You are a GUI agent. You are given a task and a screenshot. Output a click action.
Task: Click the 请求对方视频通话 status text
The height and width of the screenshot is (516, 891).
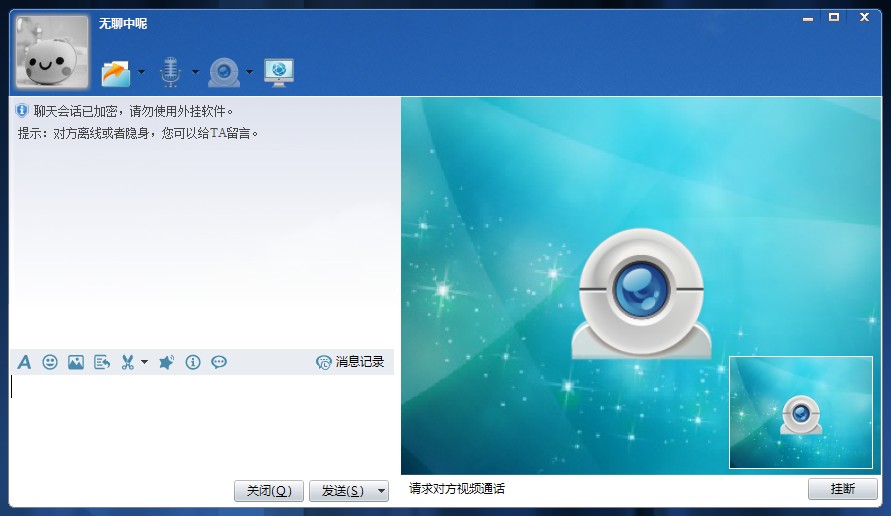point(457,489)
